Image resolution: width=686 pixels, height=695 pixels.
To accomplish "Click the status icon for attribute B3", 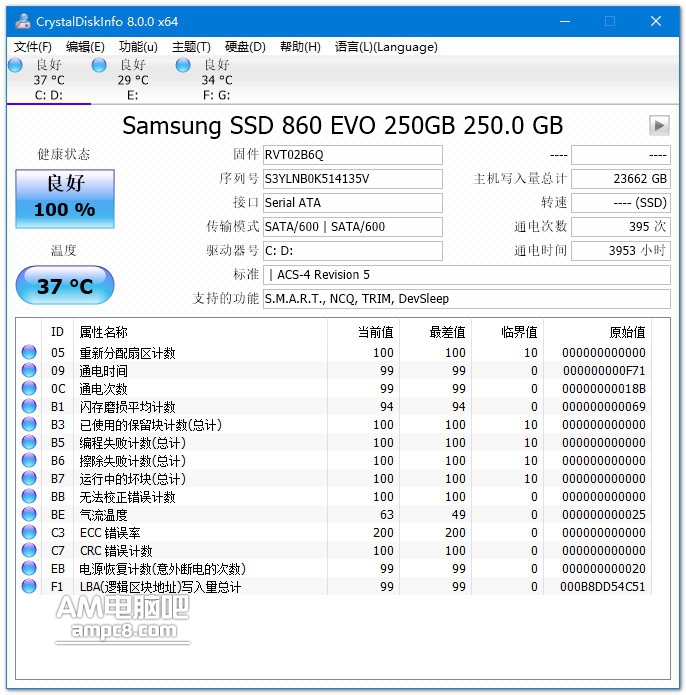I will coord(29,424).
